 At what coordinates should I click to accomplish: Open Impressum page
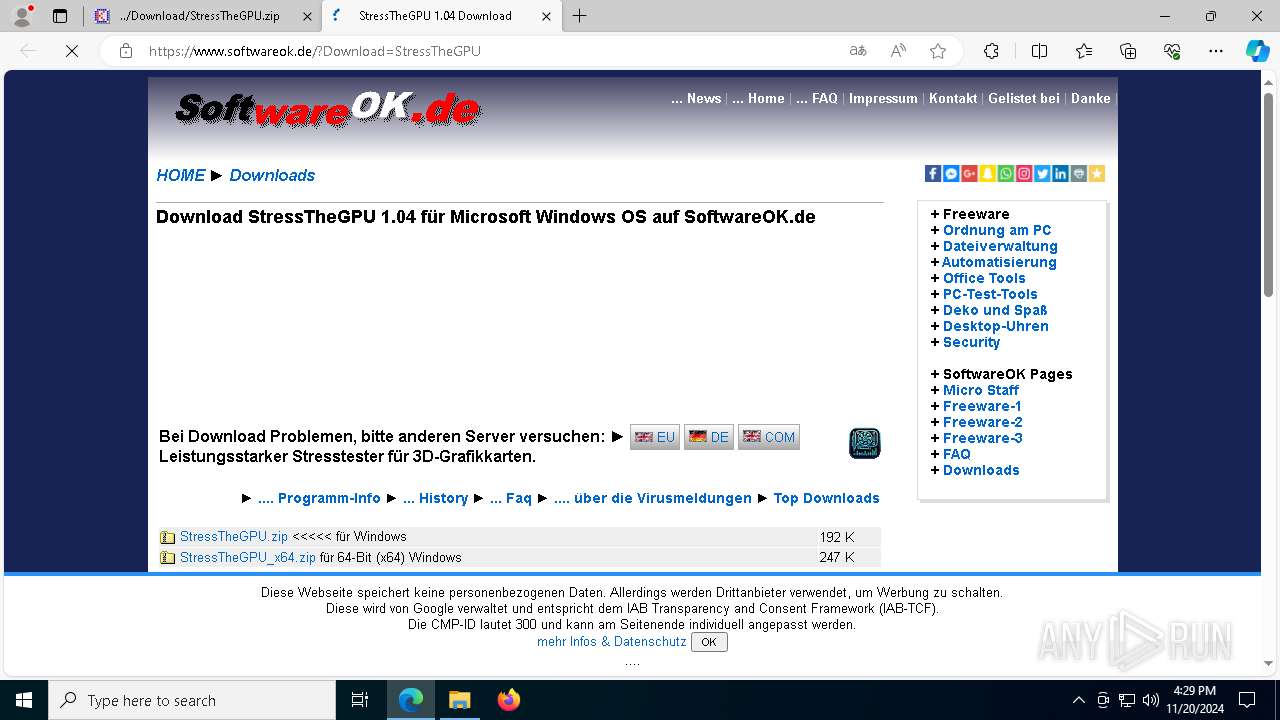[x=883, y=98]
